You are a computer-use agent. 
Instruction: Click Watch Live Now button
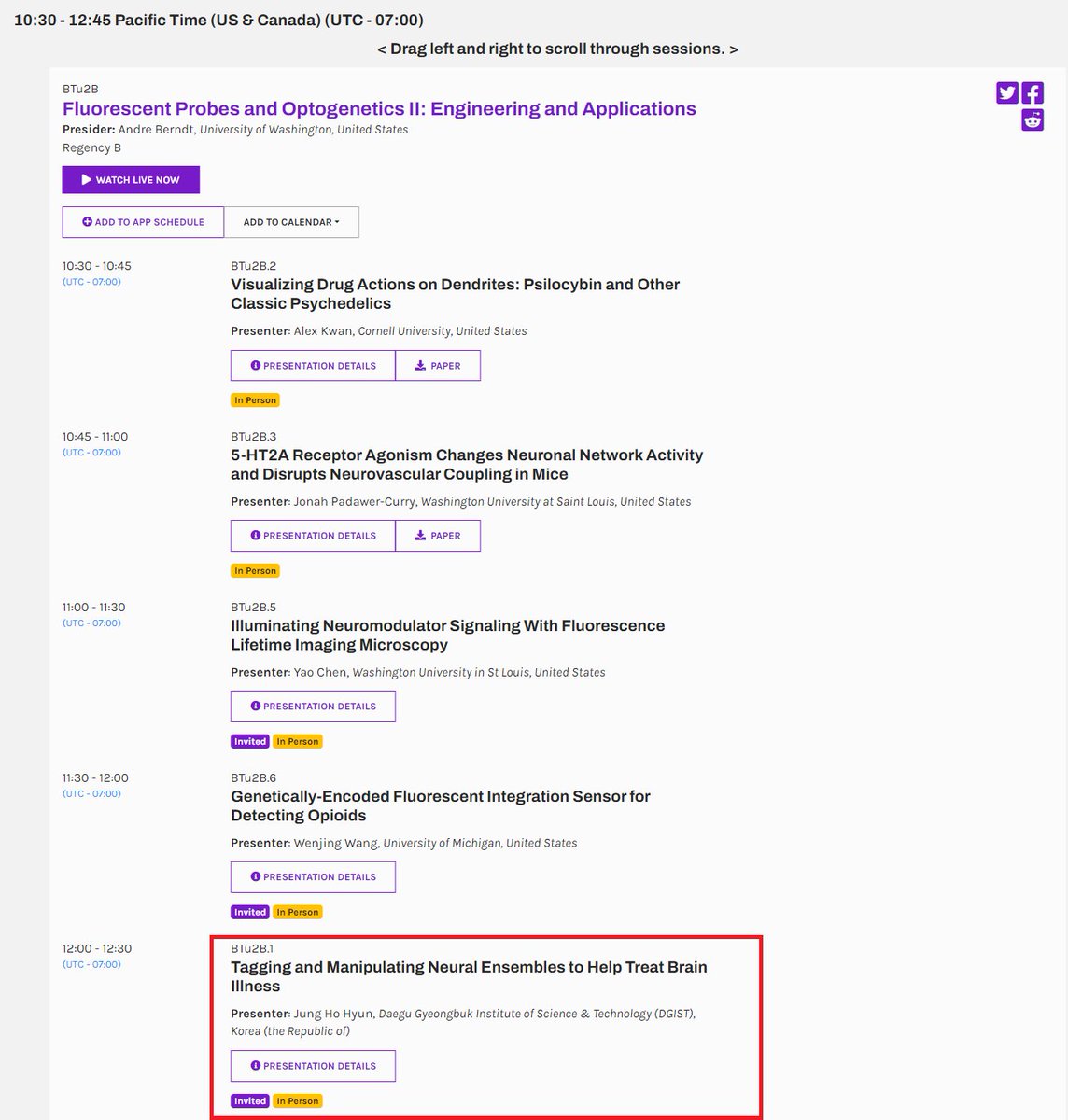[131, 179]
